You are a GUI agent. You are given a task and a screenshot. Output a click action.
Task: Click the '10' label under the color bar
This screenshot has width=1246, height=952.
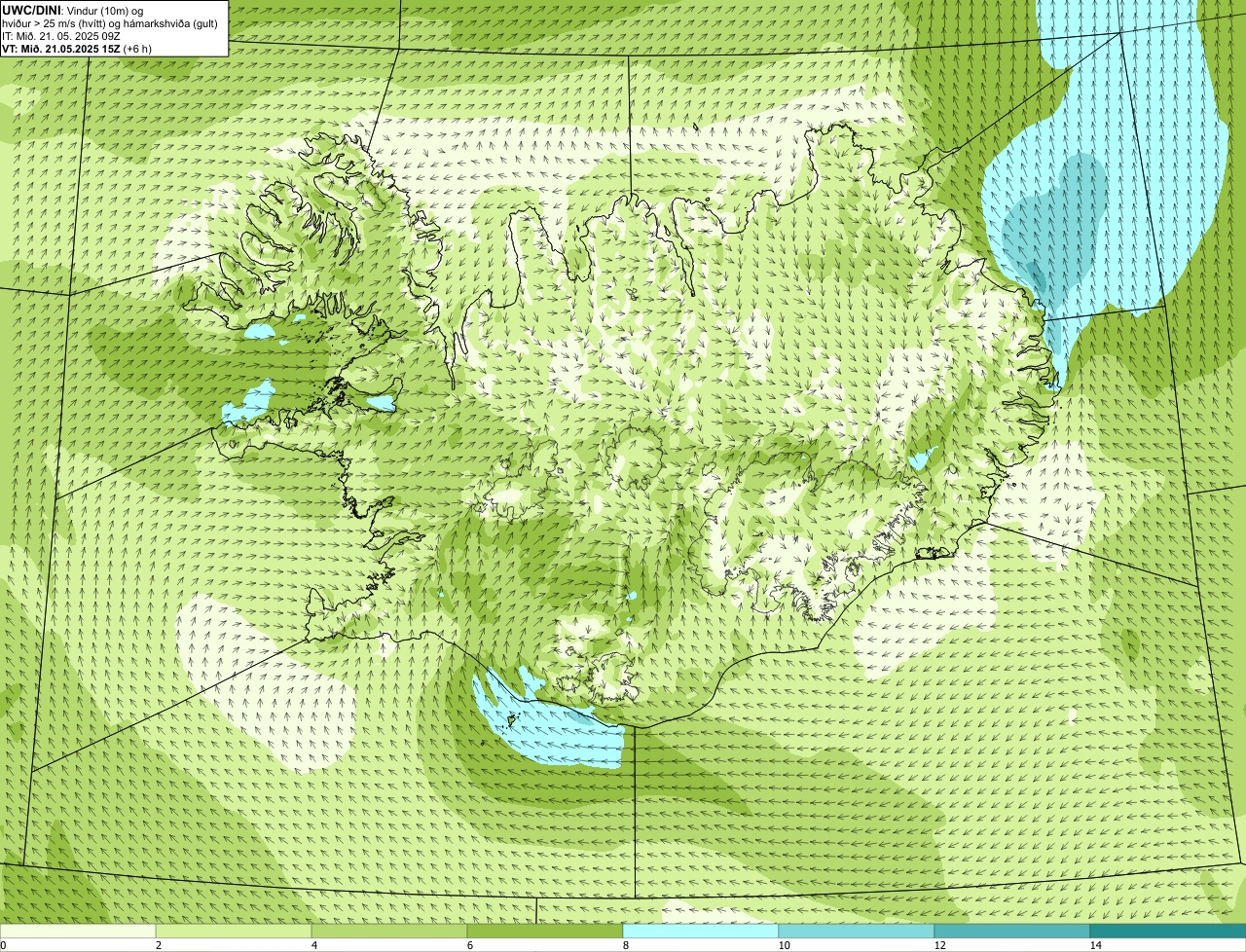coord(784,945)
